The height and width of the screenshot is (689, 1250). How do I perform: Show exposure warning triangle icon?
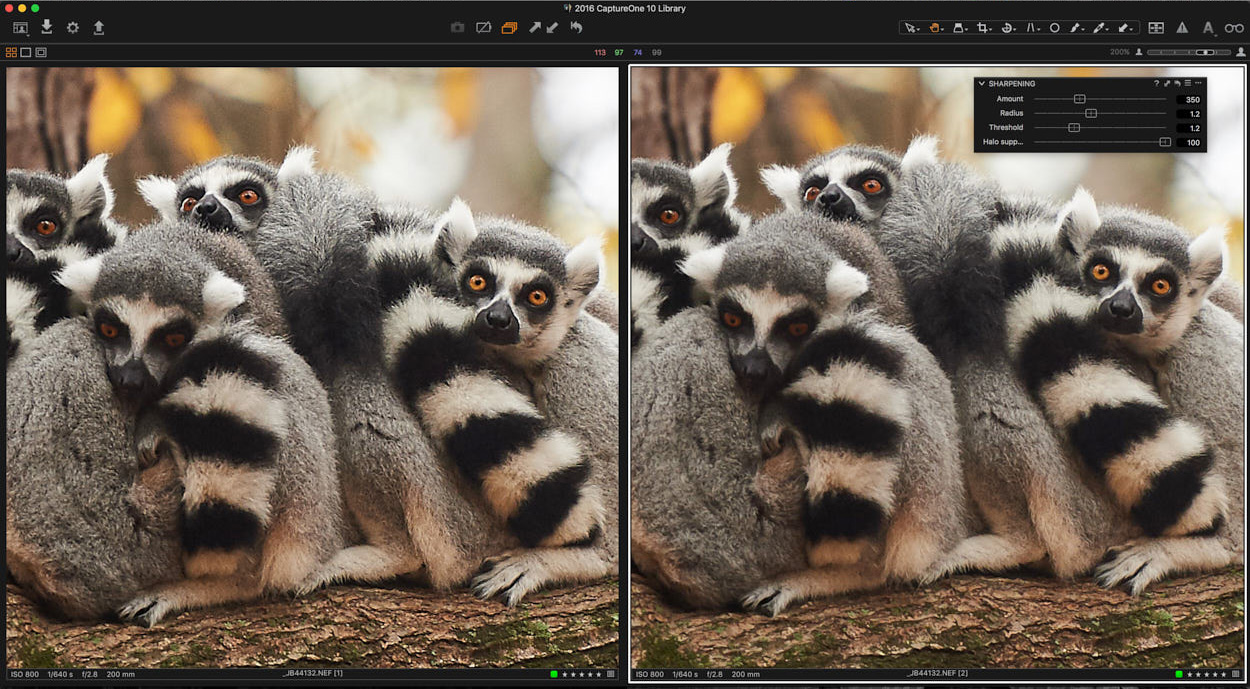(1182, 28)
